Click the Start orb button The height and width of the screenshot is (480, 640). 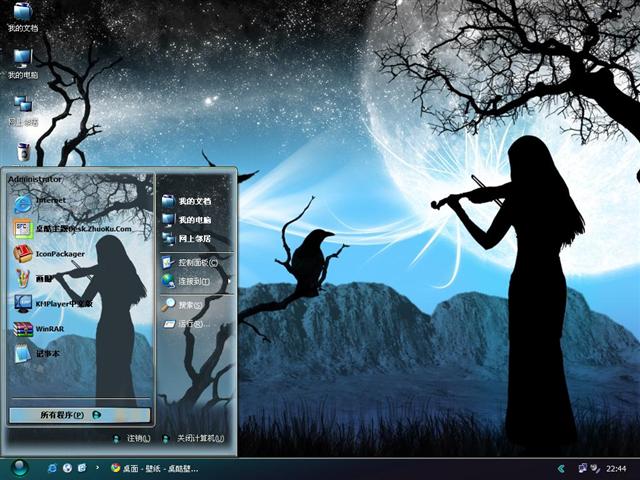(x=20, y=468)
